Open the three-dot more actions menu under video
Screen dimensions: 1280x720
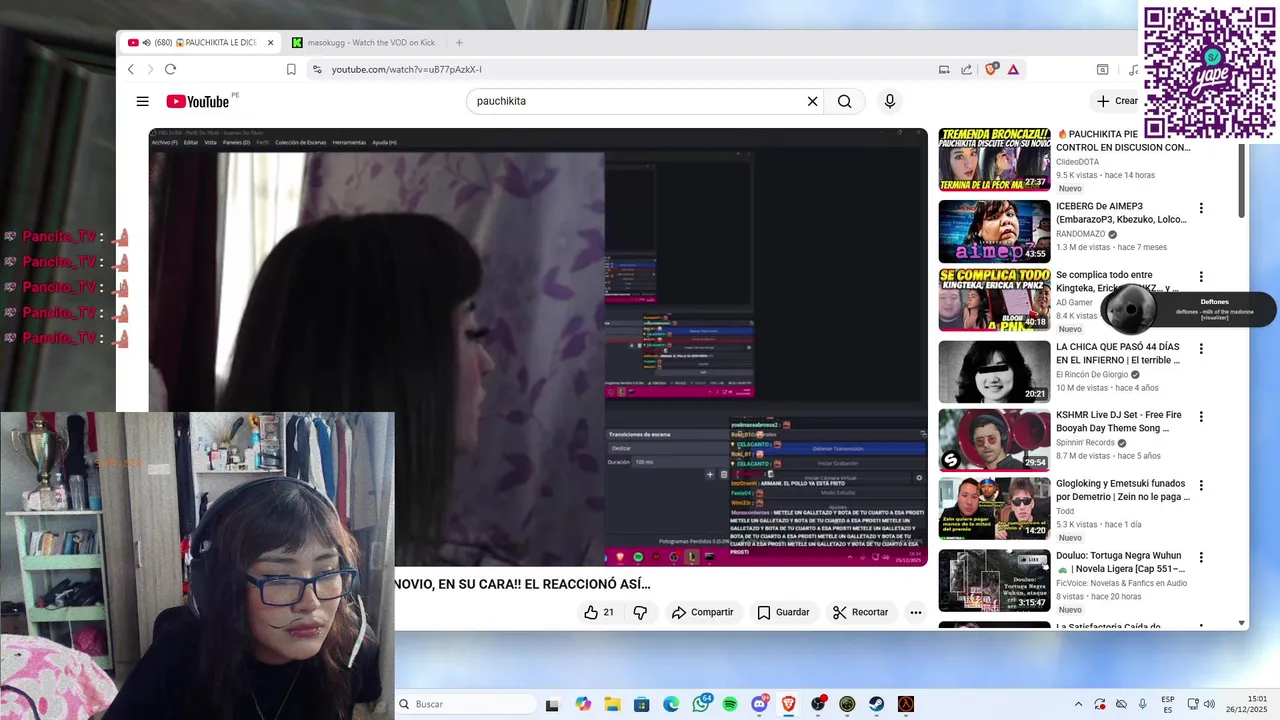915,612
